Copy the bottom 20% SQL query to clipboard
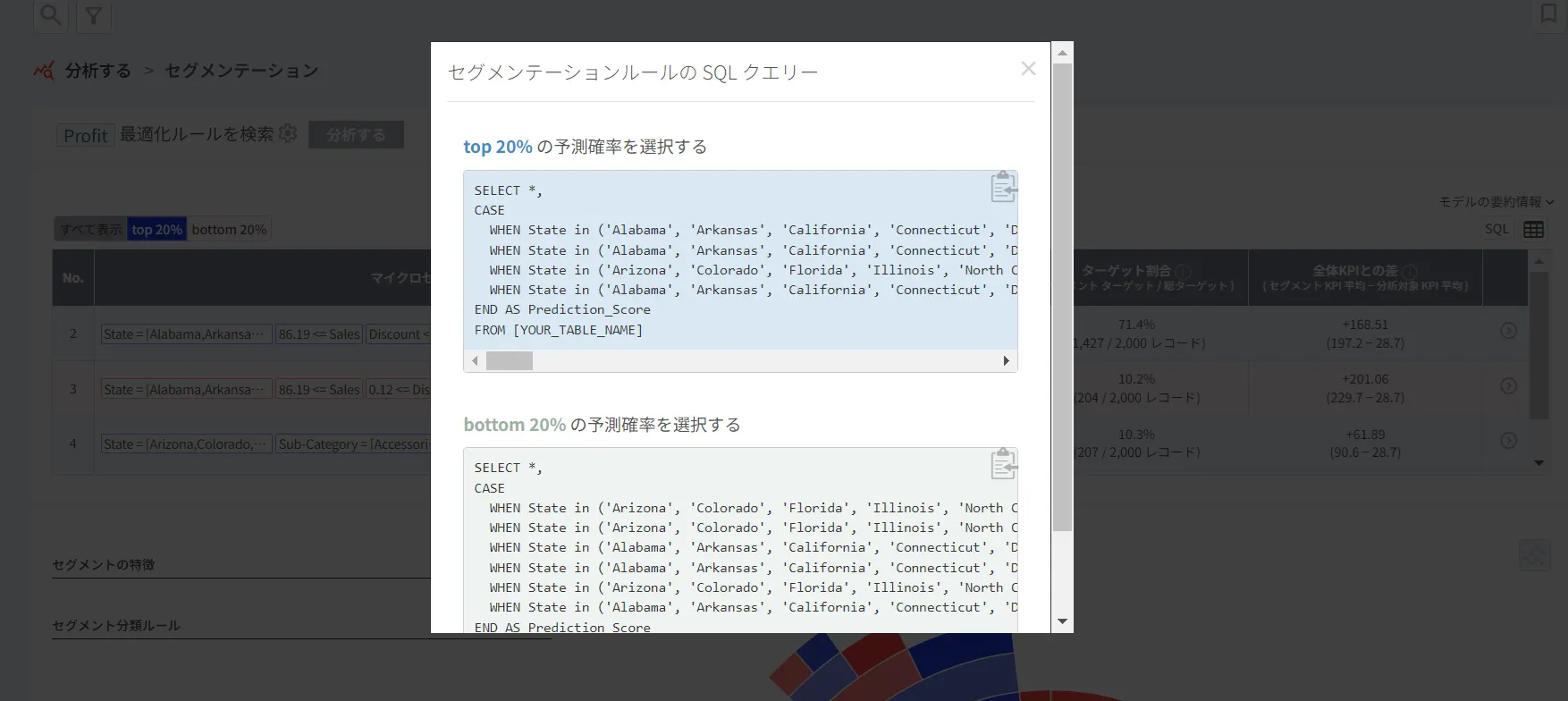This screenshot has height=701, width=1568. 1003,464
